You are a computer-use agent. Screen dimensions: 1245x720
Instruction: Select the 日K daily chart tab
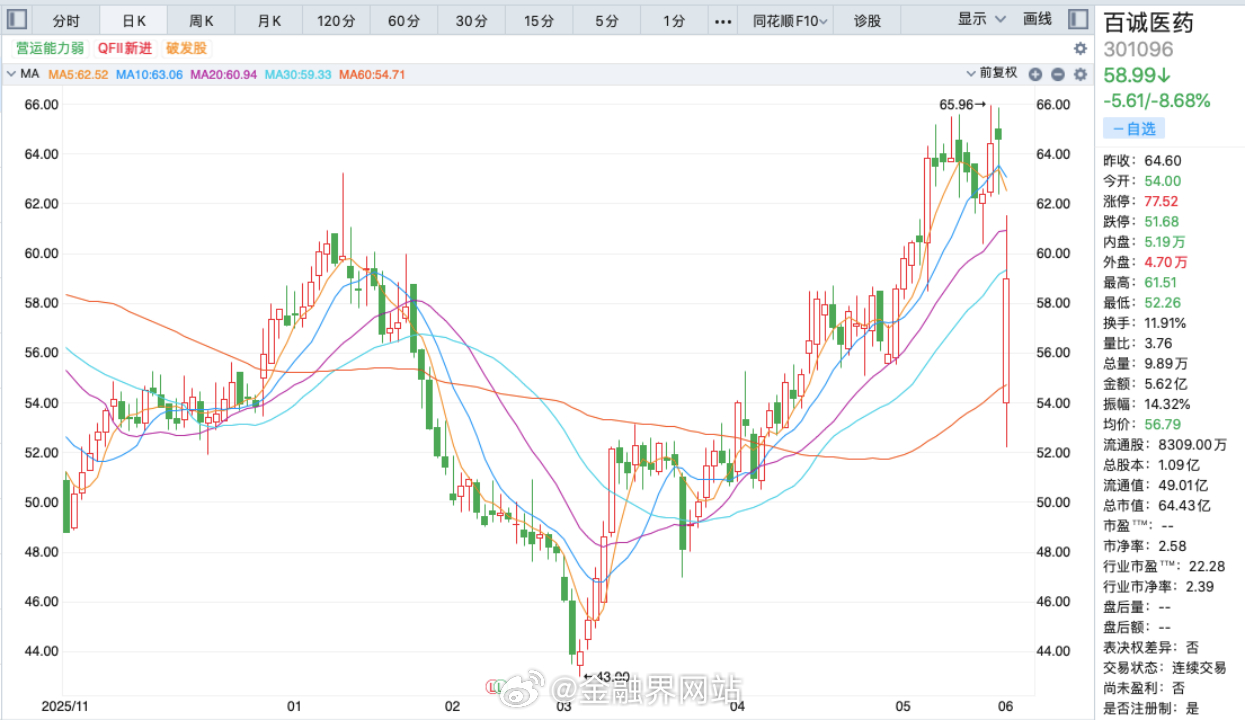[x=134, y=20]
